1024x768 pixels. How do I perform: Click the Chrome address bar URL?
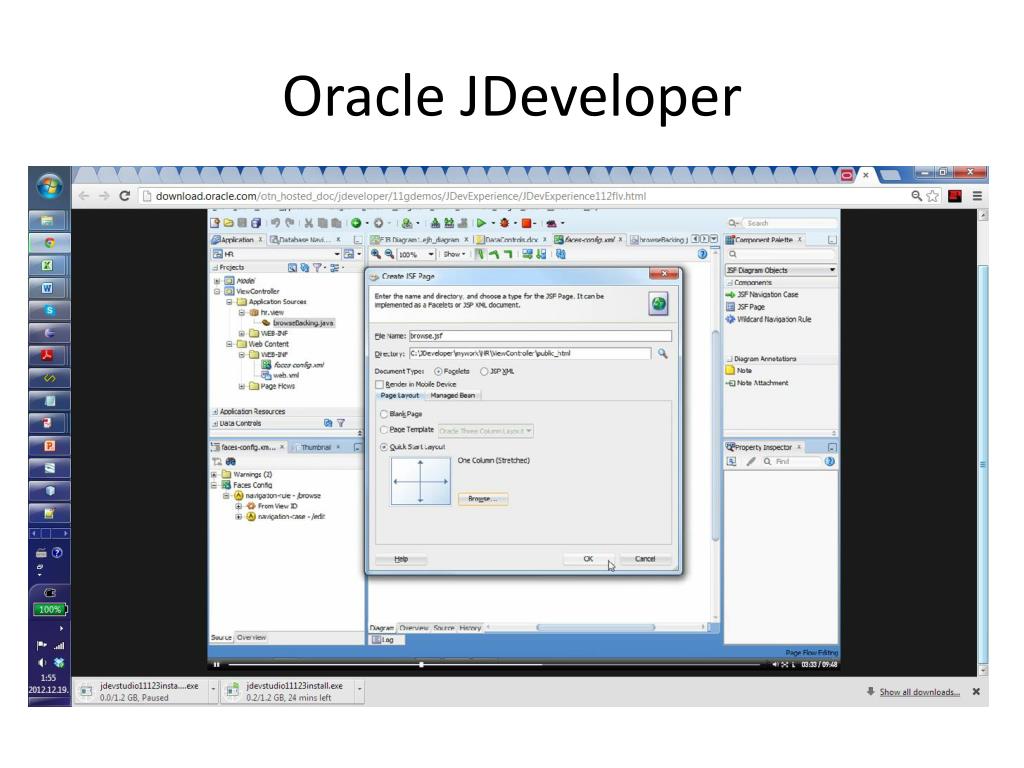400,196
